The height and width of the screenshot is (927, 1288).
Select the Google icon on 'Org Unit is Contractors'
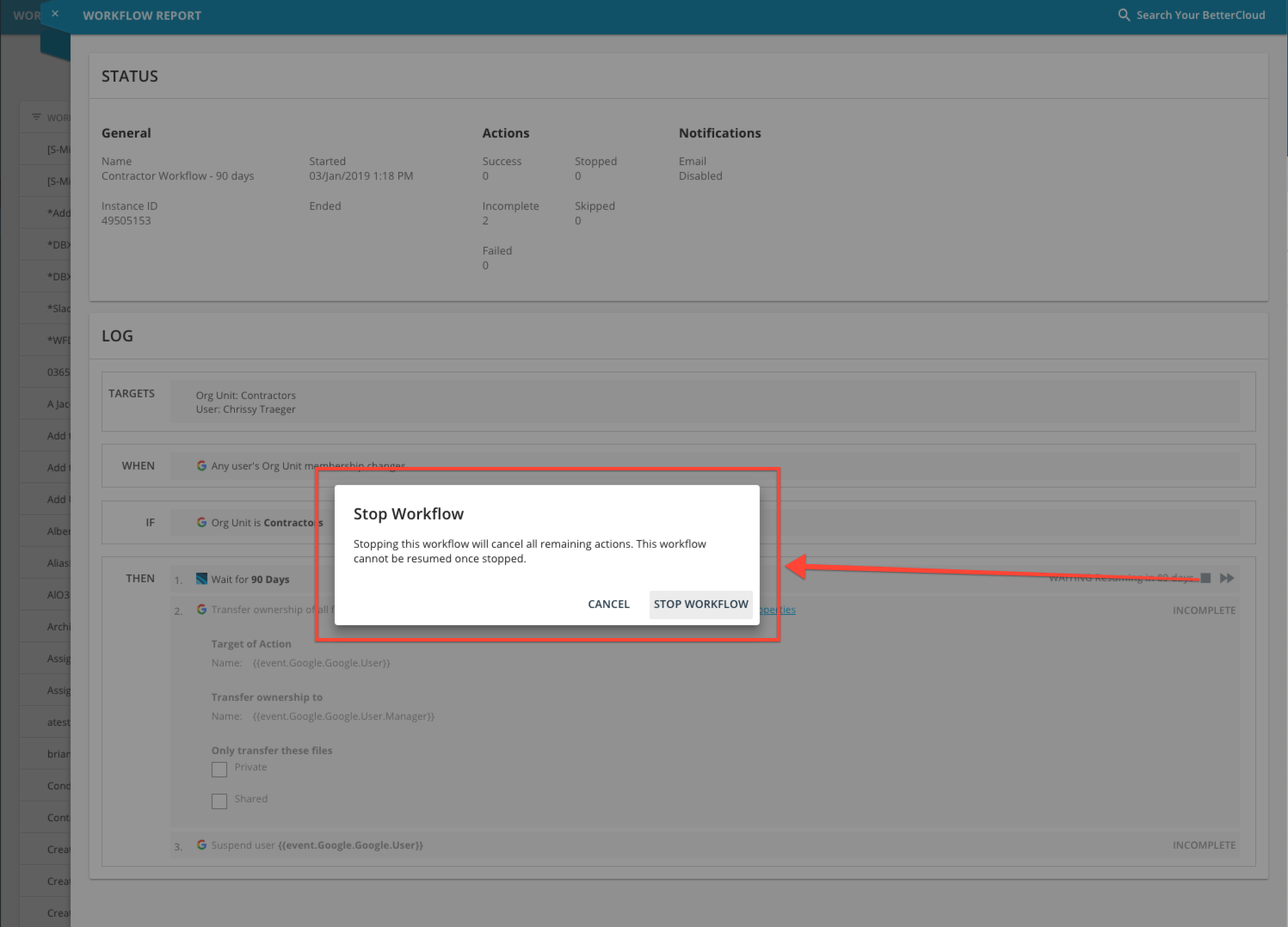(201, 522)
